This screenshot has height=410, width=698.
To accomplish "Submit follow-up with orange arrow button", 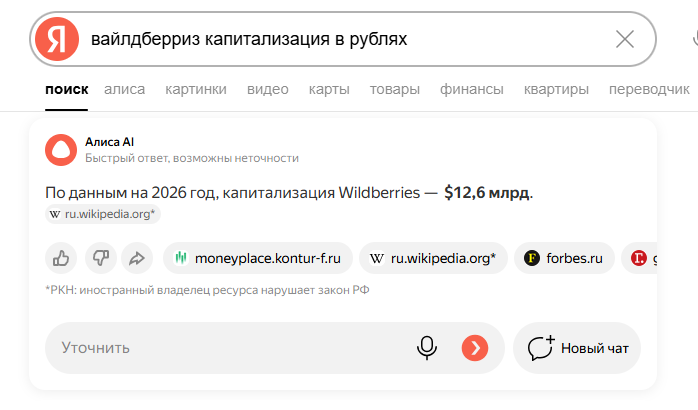I will (x=475, y=348).
